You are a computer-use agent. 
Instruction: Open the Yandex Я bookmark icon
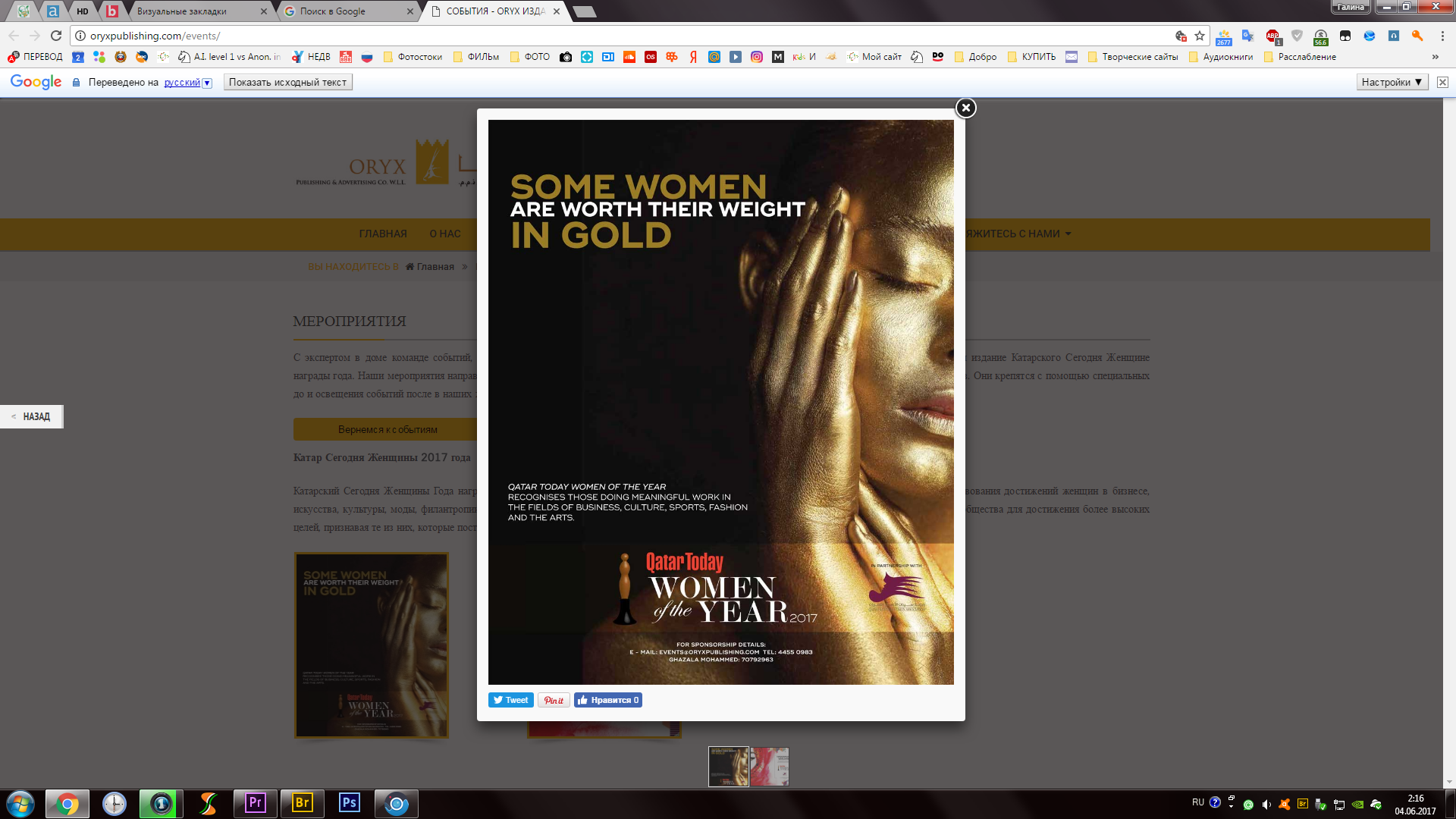pos(693,57)
